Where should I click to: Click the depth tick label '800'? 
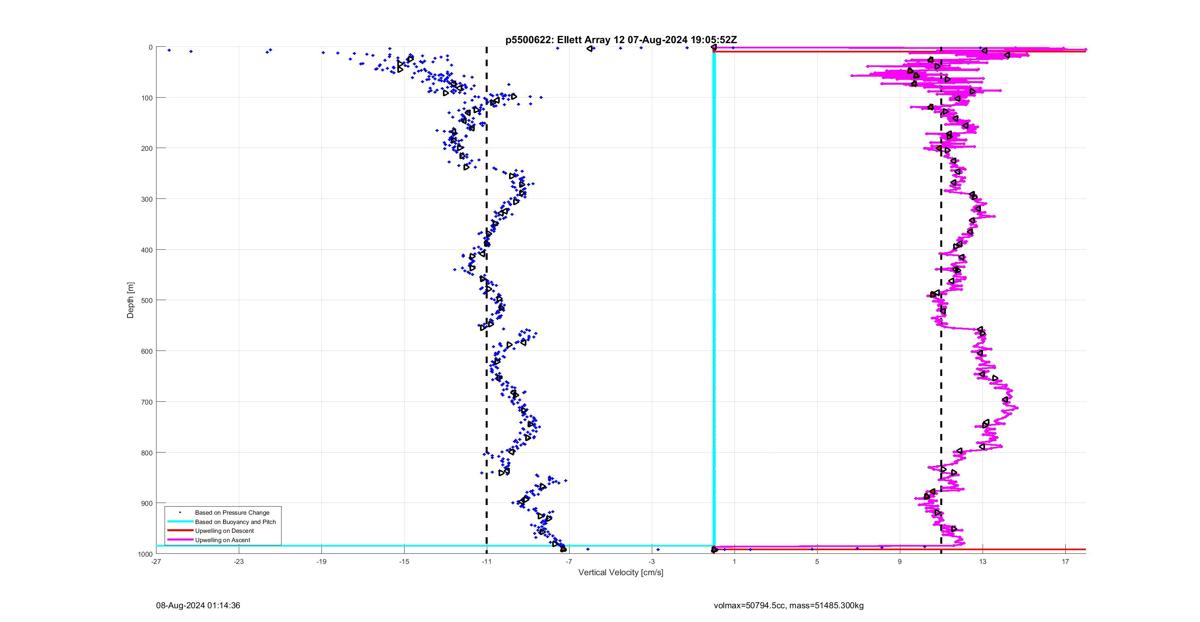146,452
